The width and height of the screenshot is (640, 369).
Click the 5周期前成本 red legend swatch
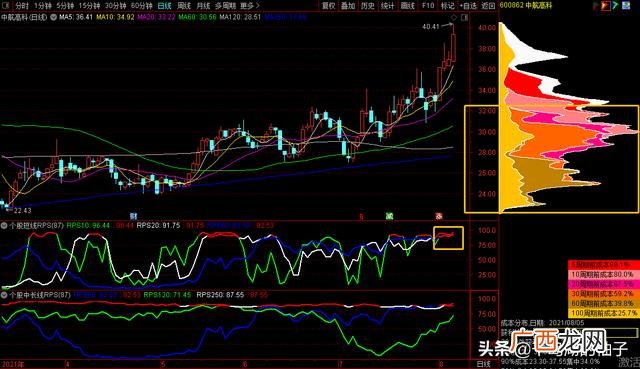[603, 265]
